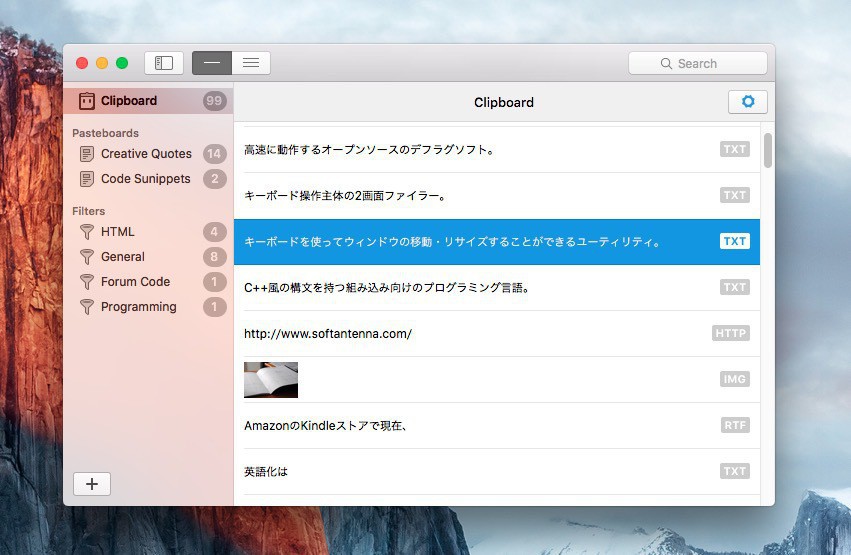The width and height of the screenshot is (851, 555).
Task: Click the Code Sunippets document icon
Action: tap(86, 179)
